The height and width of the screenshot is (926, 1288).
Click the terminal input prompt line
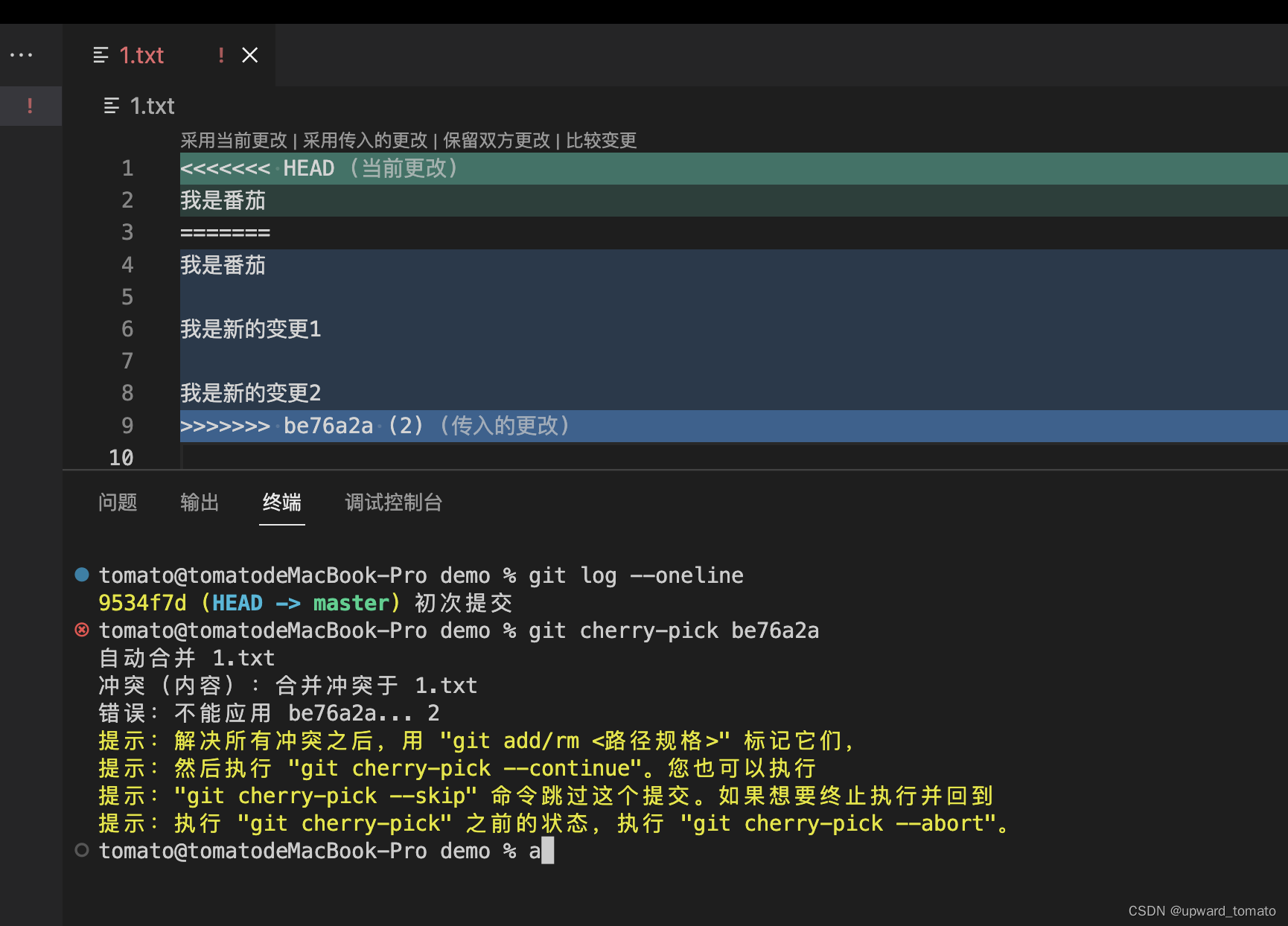(326, 851)
